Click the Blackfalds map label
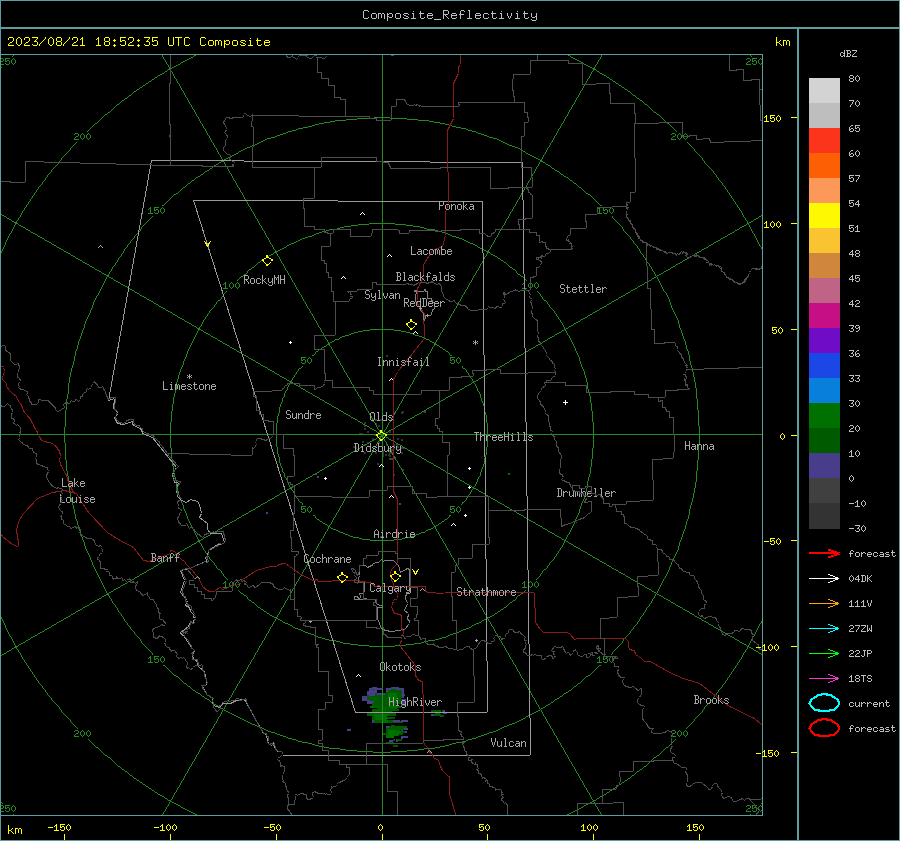 click(425, 277)
